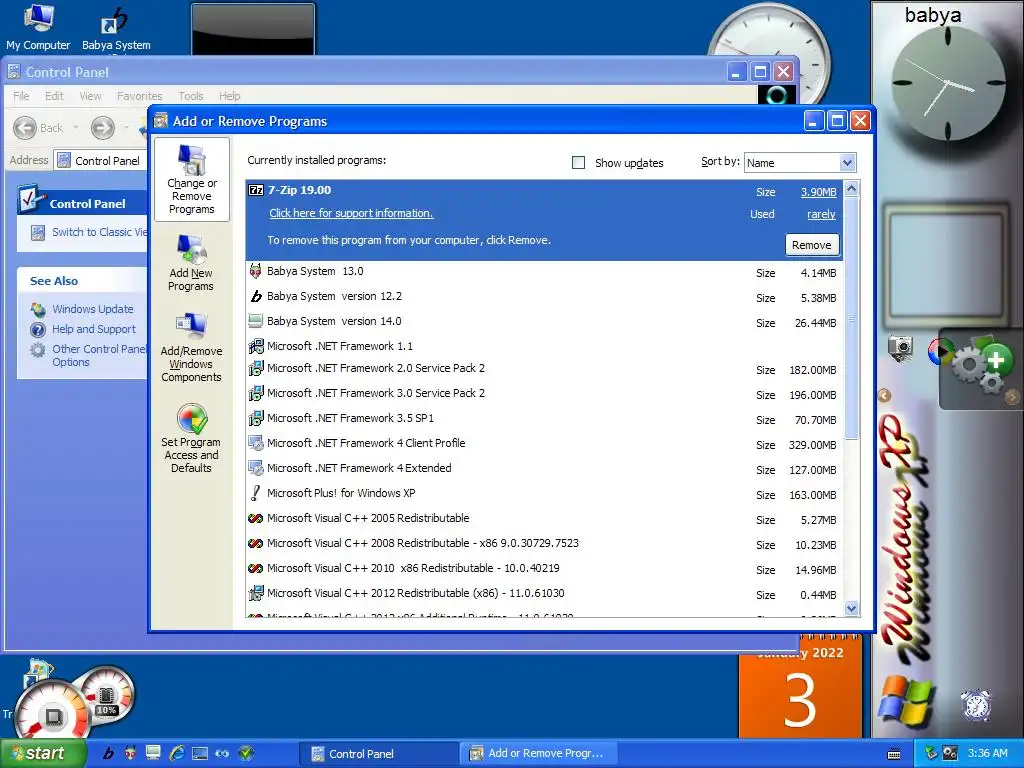Toggle the Show updates checkbox
The image size is (1024, 768).
[579, 163]
